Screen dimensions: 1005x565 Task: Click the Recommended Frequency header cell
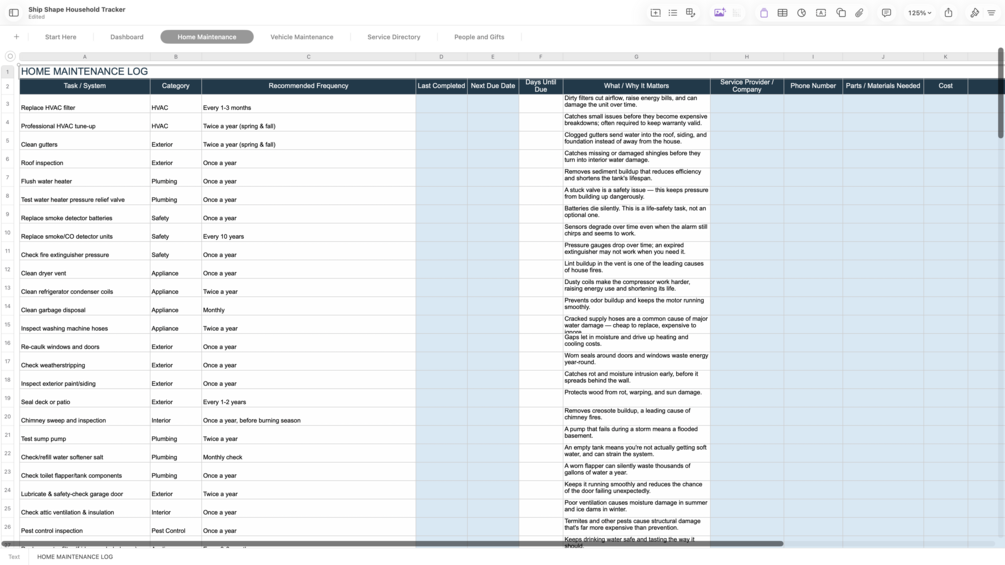point(308,86)
